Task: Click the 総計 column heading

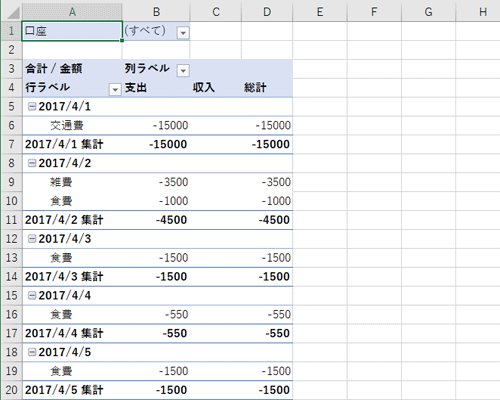Action: [x=255, y=88]
